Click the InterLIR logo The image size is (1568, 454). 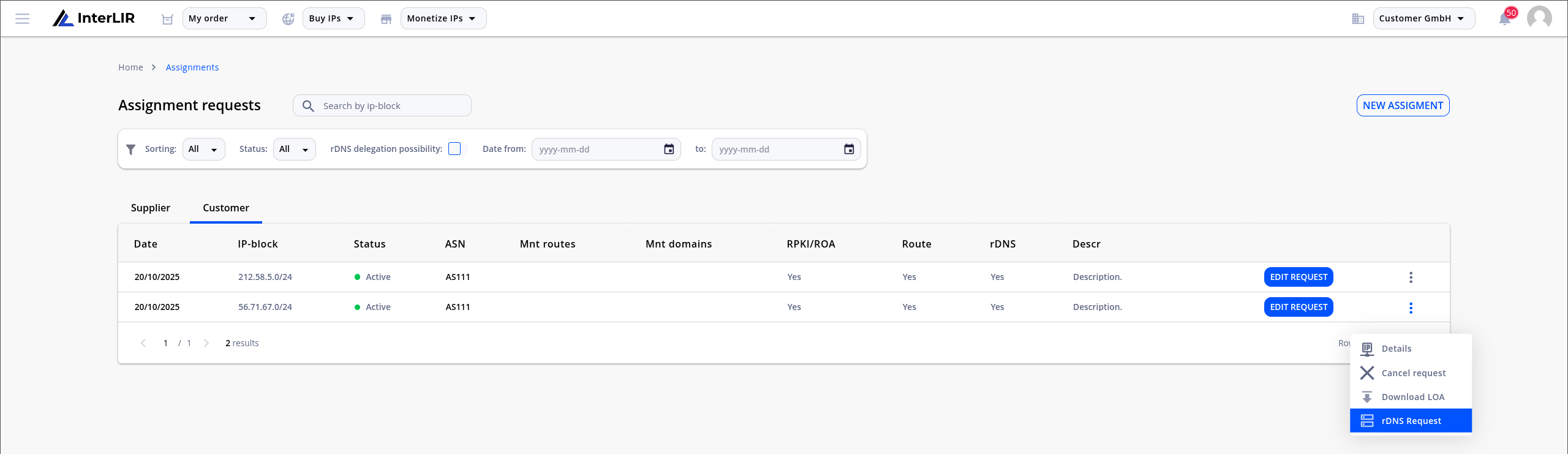(x=94, y=18)
